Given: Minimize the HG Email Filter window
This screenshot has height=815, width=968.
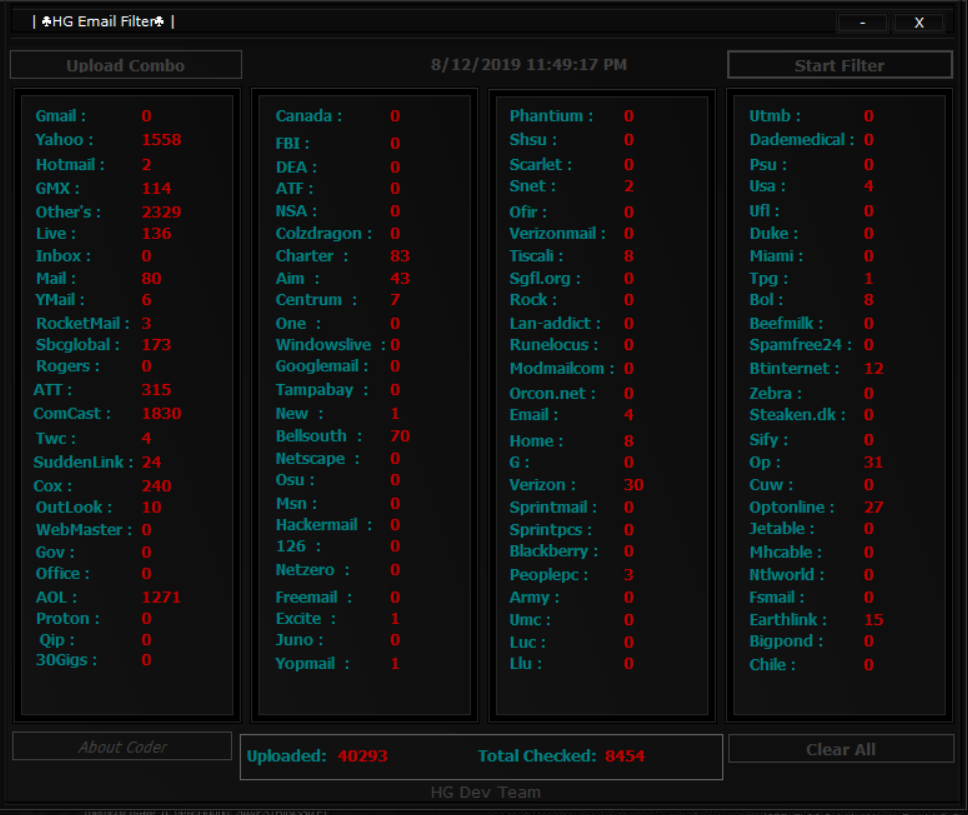Looking at the screenshot, I should pyautogui.click(x=862, y=23).
